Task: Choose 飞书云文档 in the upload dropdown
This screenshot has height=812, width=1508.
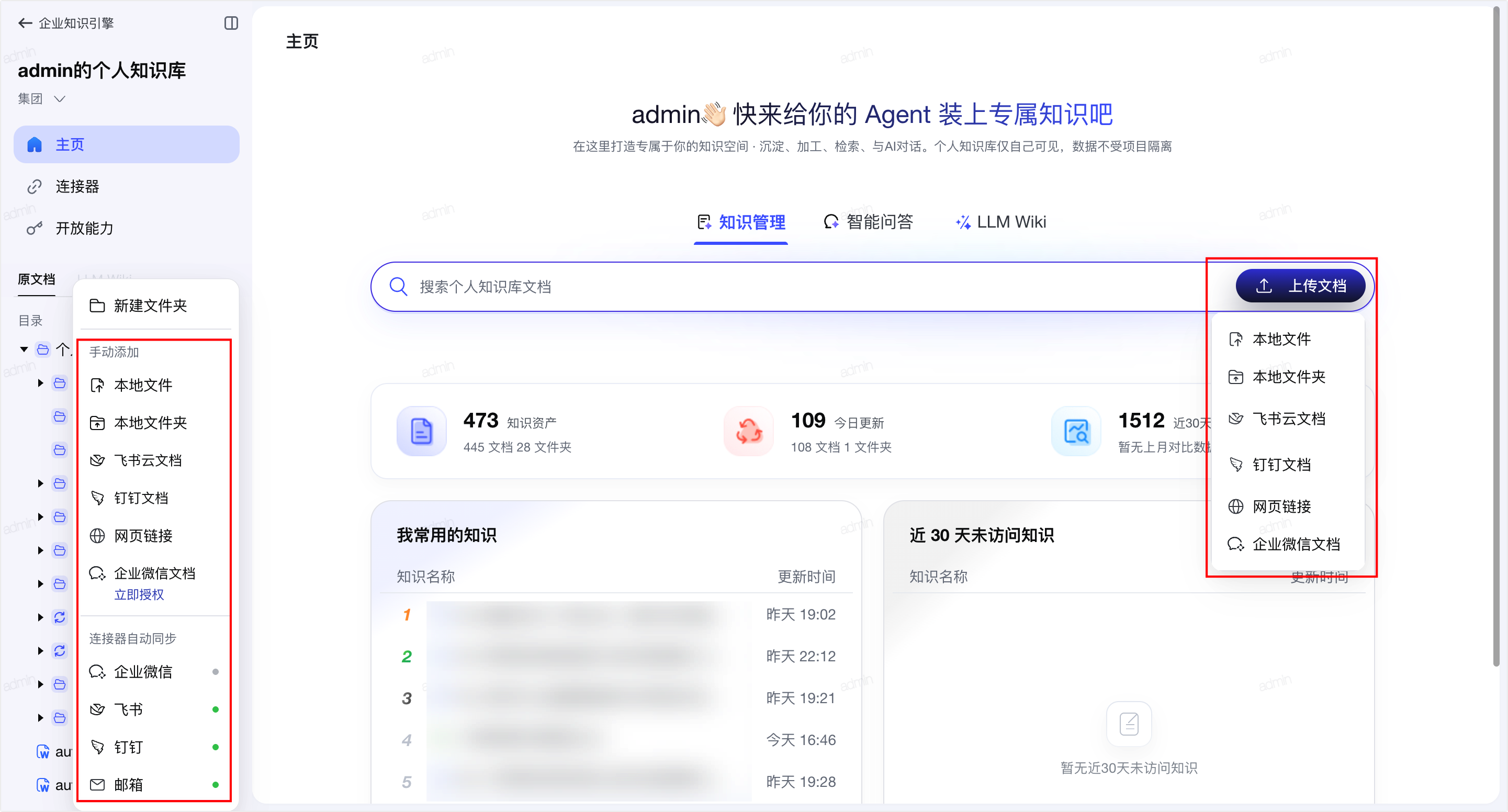Action: pos(1288,419)
